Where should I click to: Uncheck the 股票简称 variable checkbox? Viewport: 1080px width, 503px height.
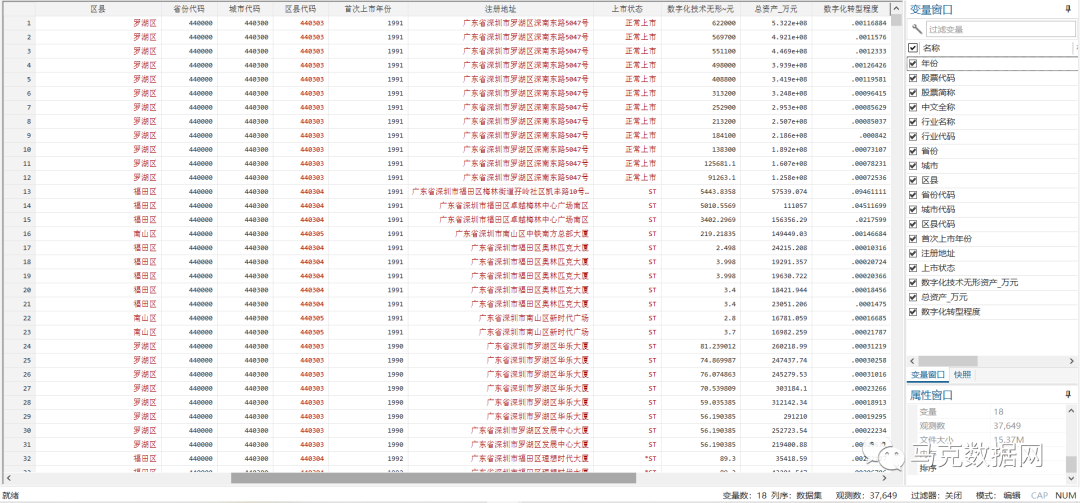(x=913, y=92)
